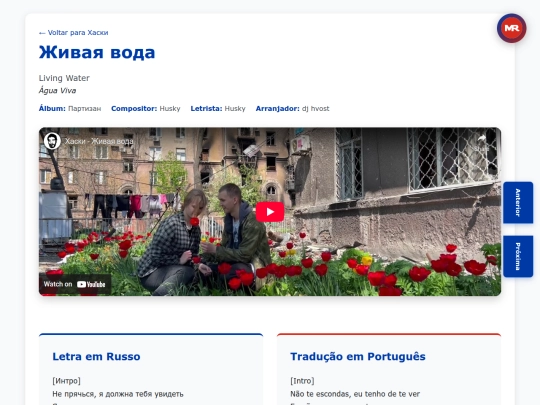The height and width of the screenshot is (405, 540).
Task: Click the [Интро] tag in Russian lyrics
Action: [x=66, y=381]
